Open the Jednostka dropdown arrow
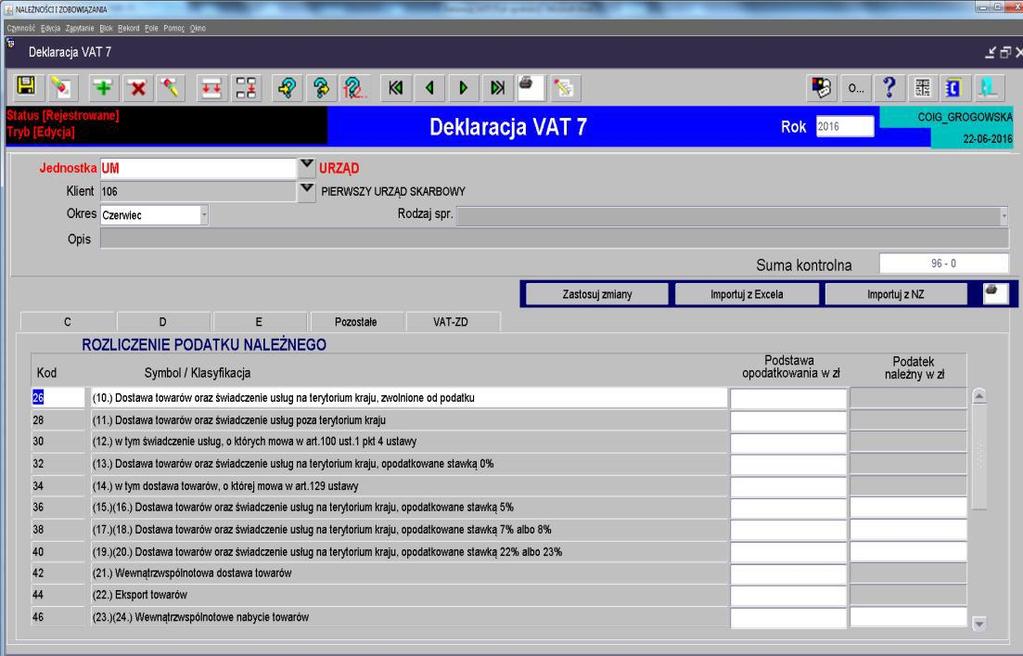 [x=307, y=167]
